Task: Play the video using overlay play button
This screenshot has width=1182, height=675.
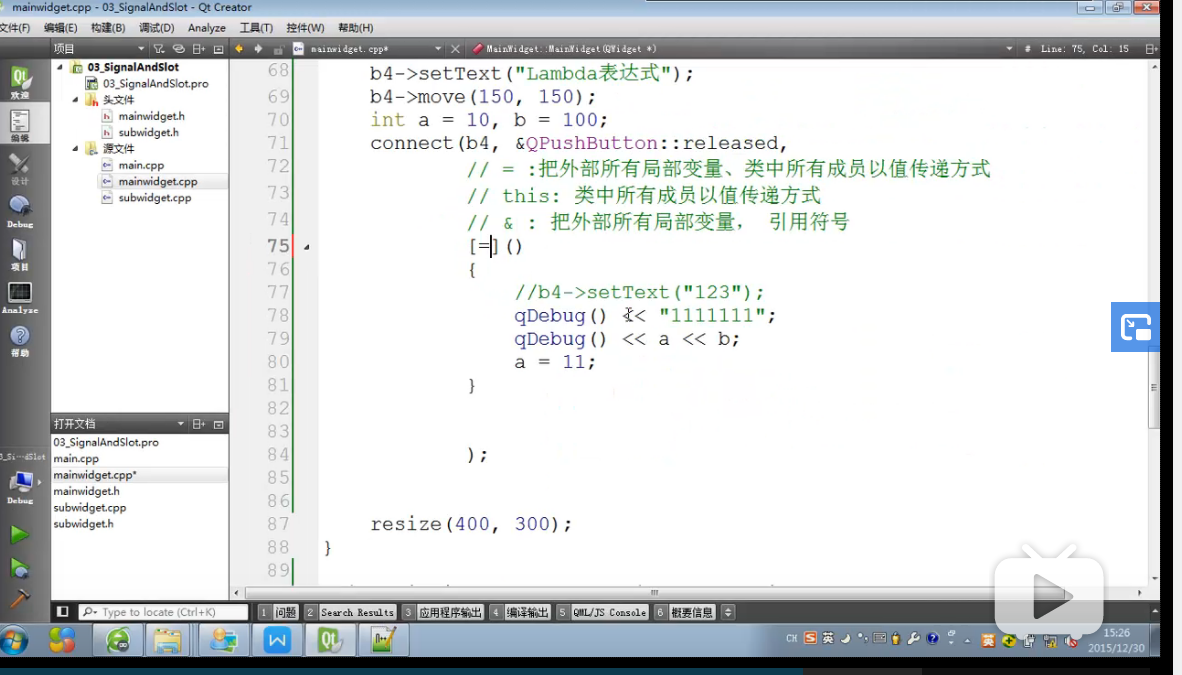Action: pyautogui.click(x=1049, y=594)
